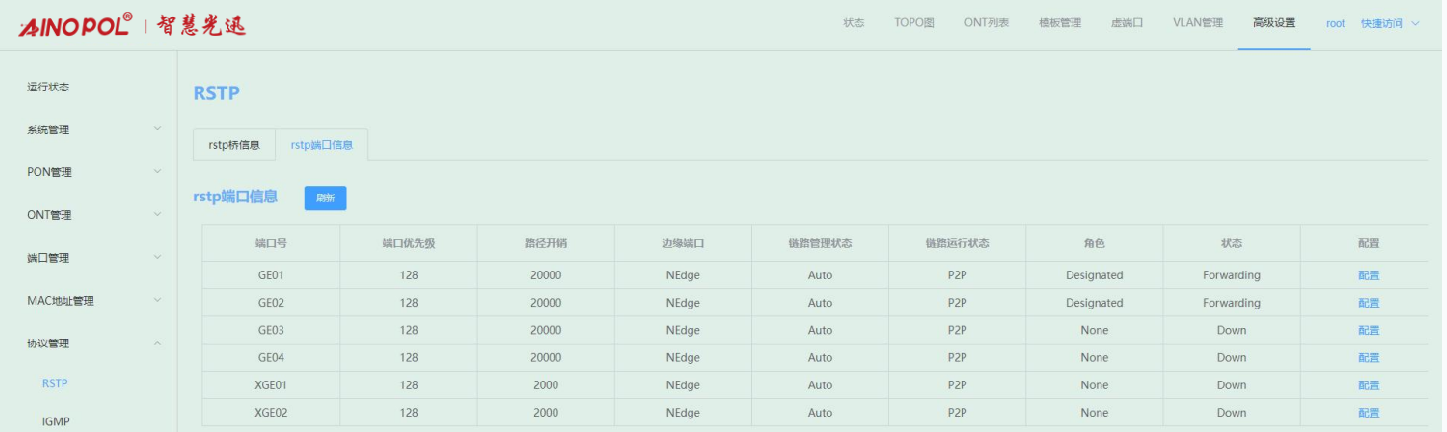Configure port XGE01 via 配置 link
Image resolution: width=1447 pixels, height=432 pixels.
click(1368, 385)
